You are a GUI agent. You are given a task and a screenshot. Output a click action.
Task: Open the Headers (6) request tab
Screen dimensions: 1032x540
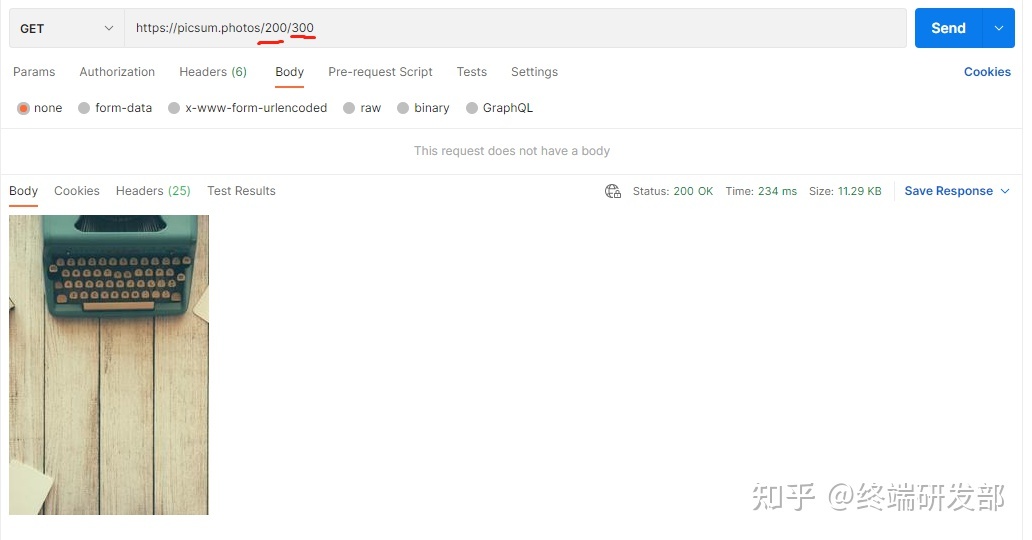point(213,72)
